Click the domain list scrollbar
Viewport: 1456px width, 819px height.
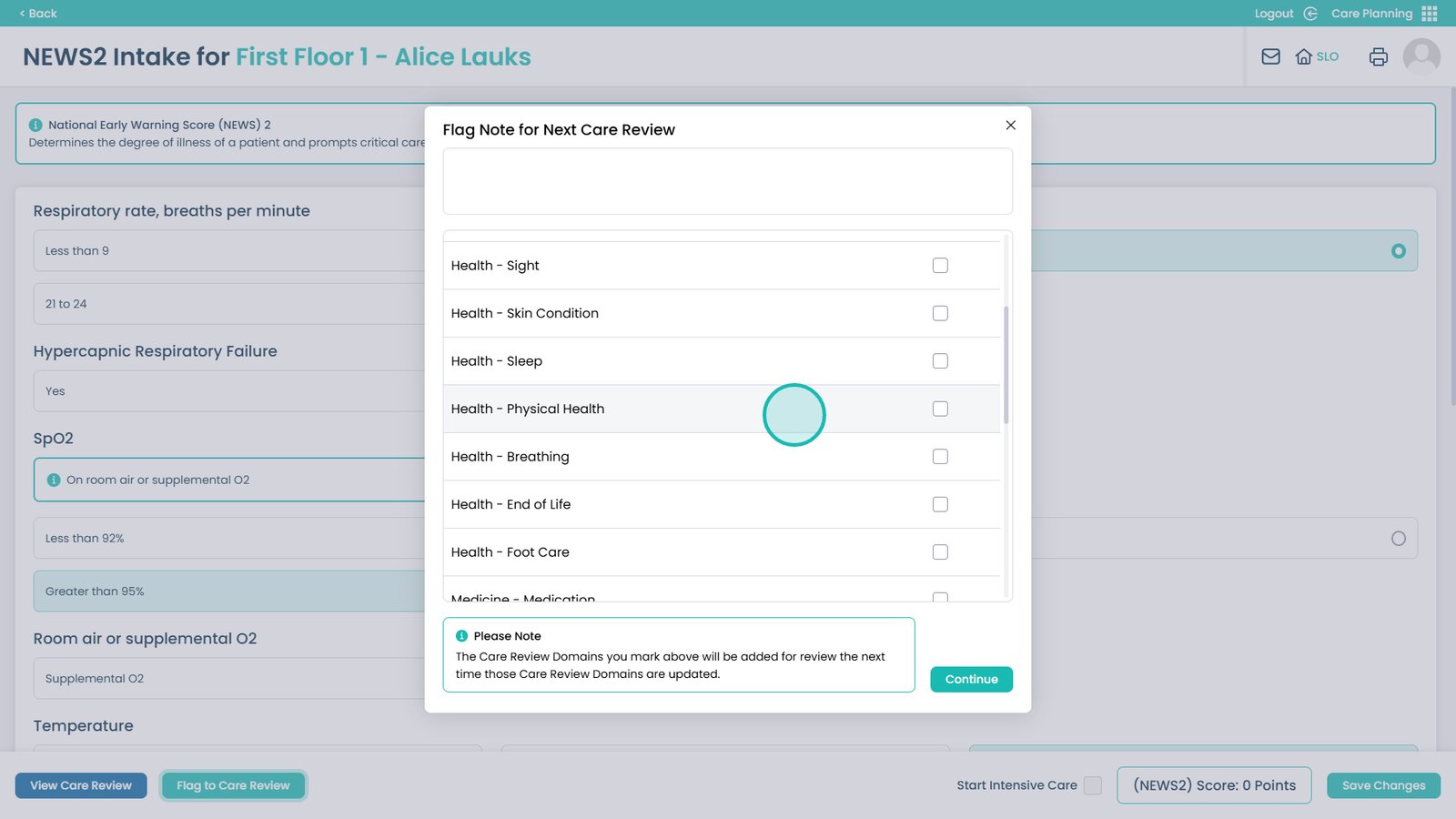point(1006,364)
